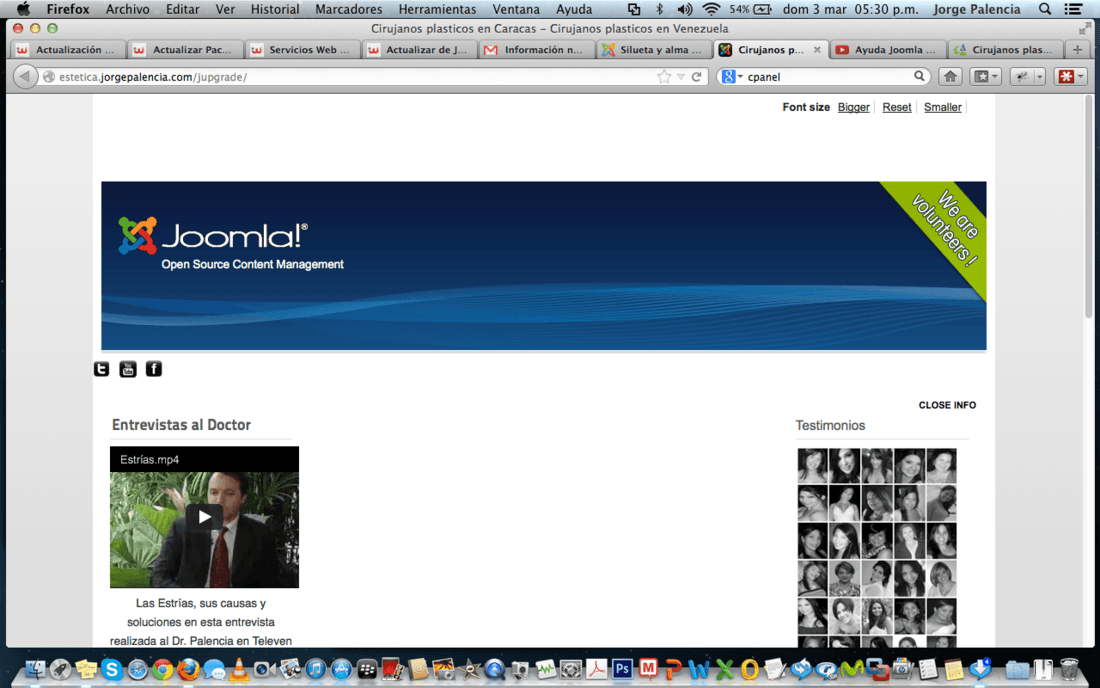Open a new tab with plus button
The width and height of the screenshot is (1100, 688).
tap(1078, 50)
